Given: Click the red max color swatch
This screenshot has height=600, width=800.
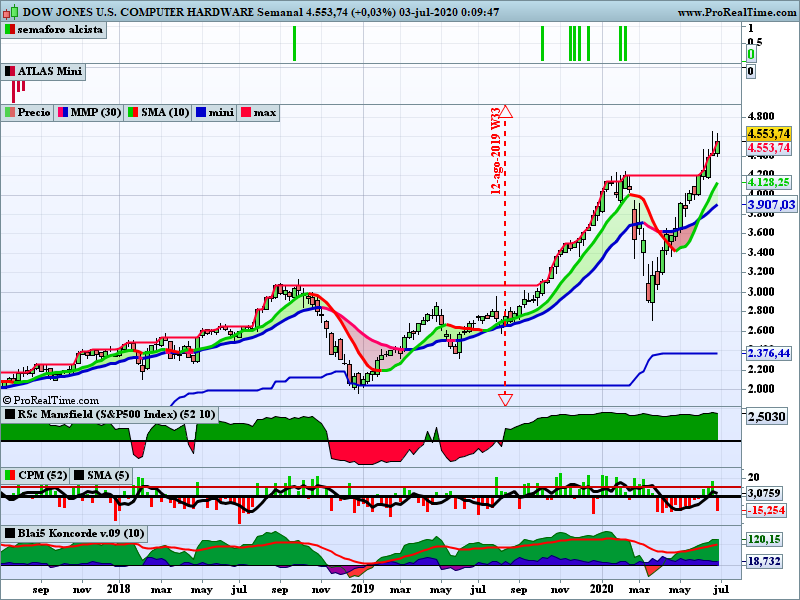Looking at the screenshot, I should (246, 113).
